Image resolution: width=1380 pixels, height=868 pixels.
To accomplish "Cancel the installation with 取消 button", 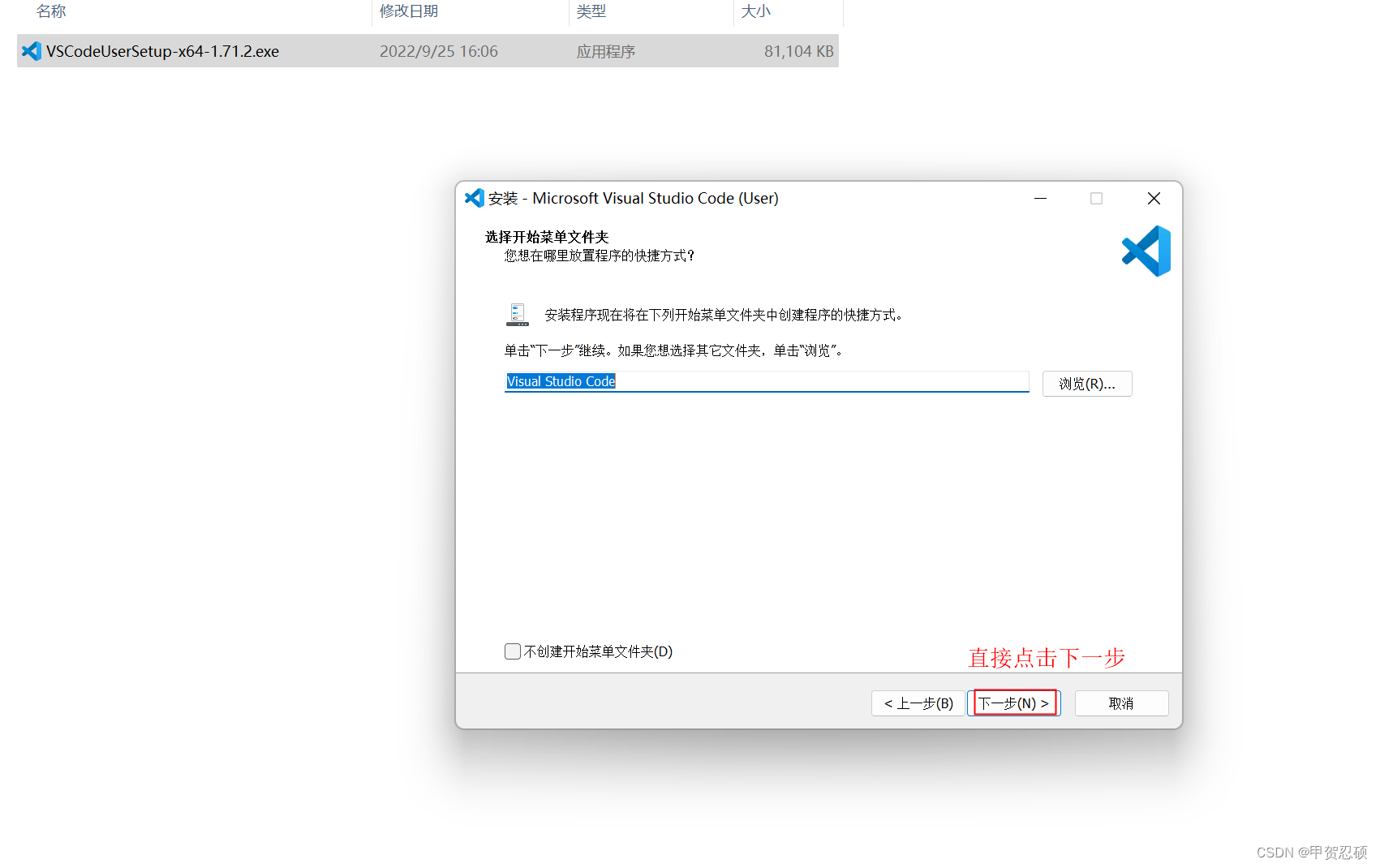I will point(1121,703).
